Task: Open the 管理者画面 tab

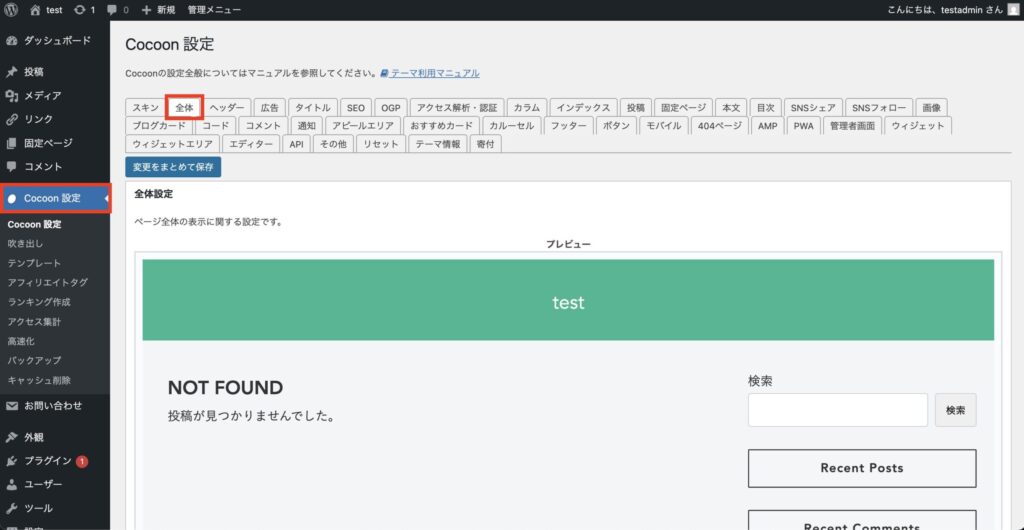Action: coord(852,126)
